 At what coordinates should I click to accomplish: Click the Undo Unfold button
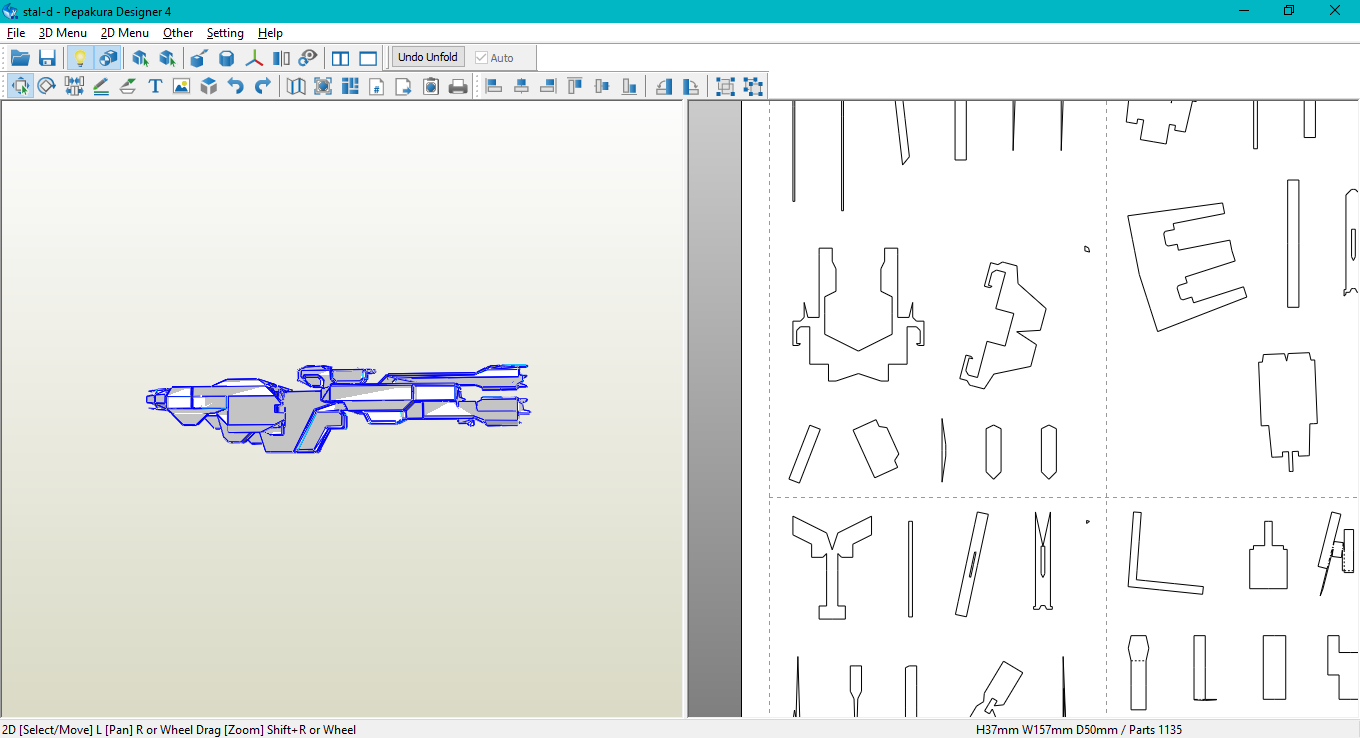[x=428, y=57]
